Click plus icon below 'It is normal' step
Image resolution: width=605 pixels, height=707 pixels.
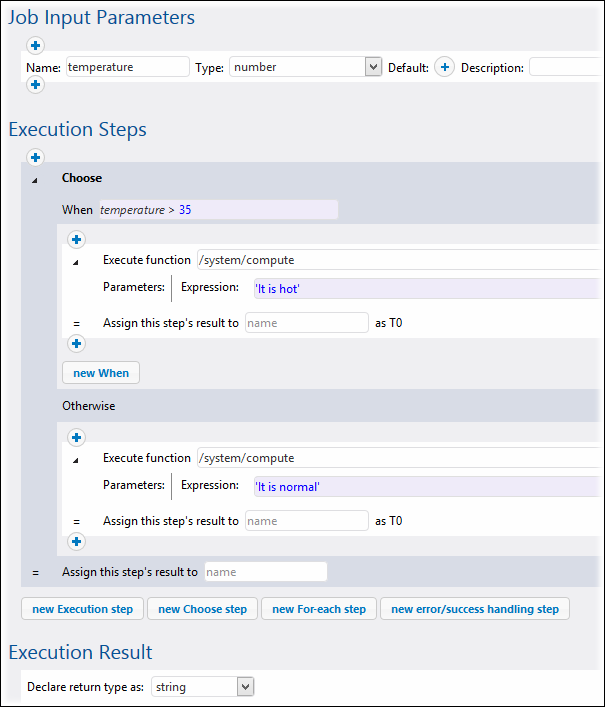click(76, 542)
